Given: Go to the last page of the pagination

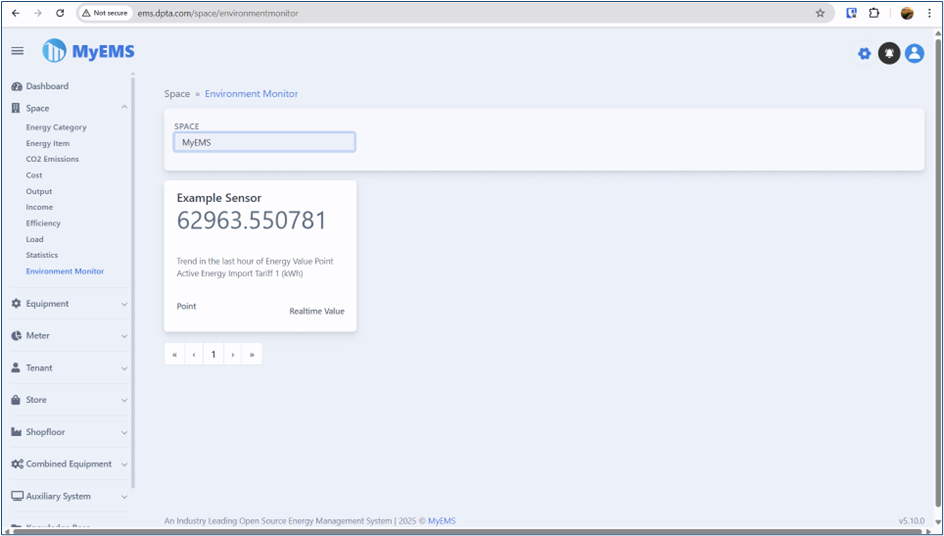Looking at the screenshot, I should tap(252, 354).
